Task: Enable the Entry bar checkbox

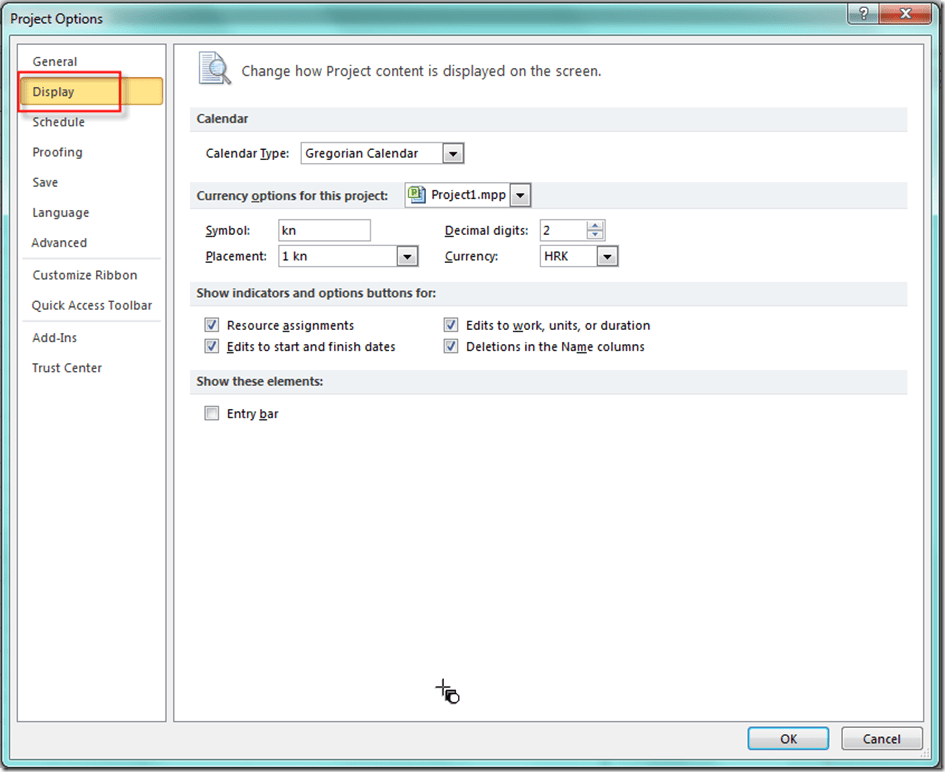Action: pyautogui.click(x=212, y=413)
